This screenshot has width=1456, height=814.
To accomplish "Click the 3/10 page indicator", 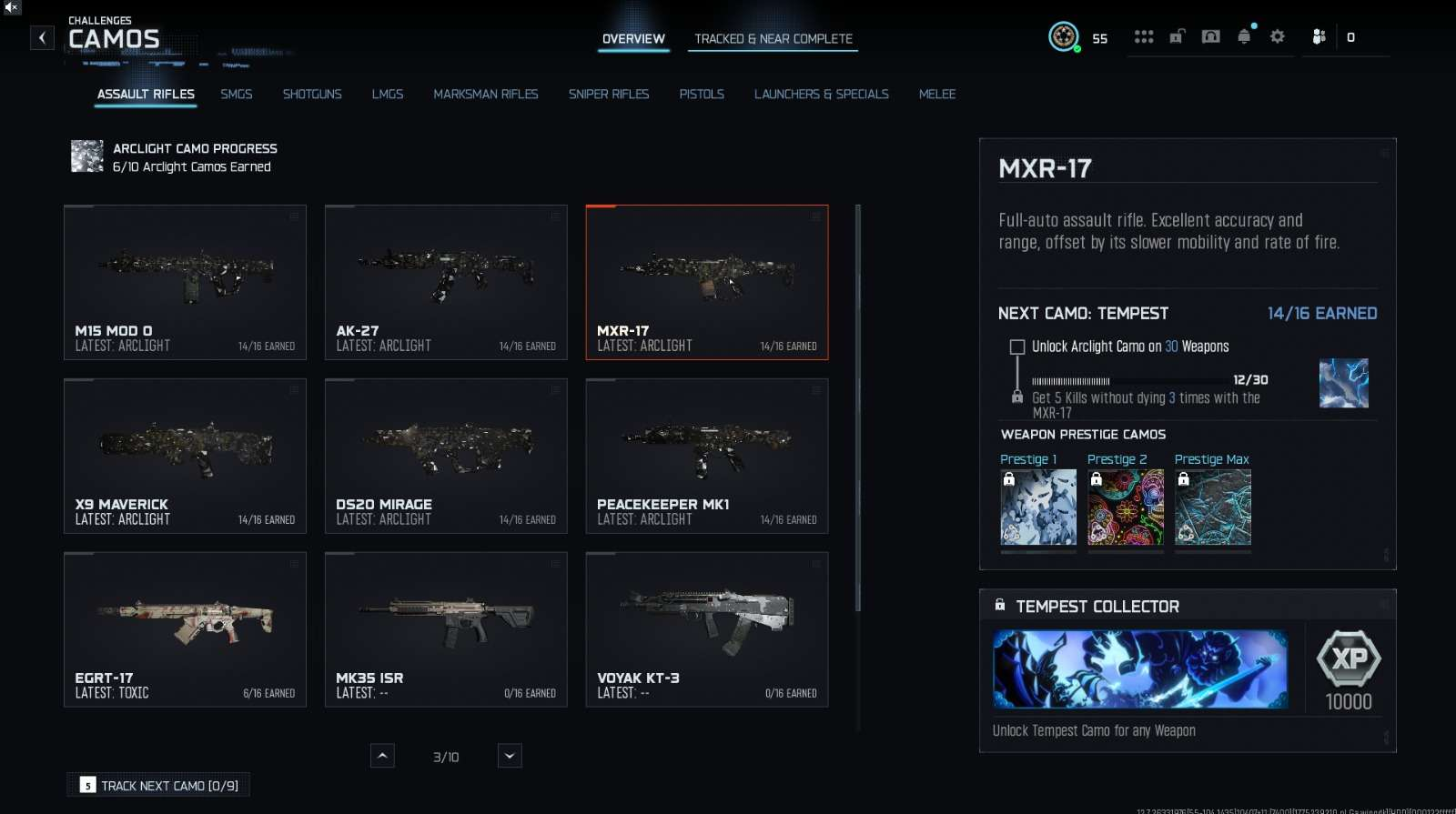I will [446, 757].
